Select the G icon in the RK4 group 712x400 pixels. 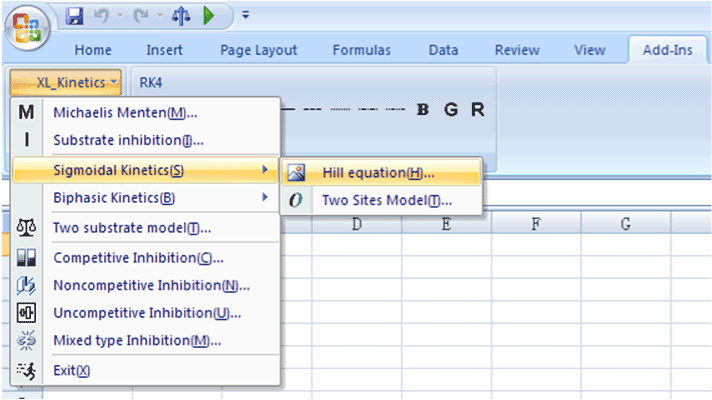point(450,109)
